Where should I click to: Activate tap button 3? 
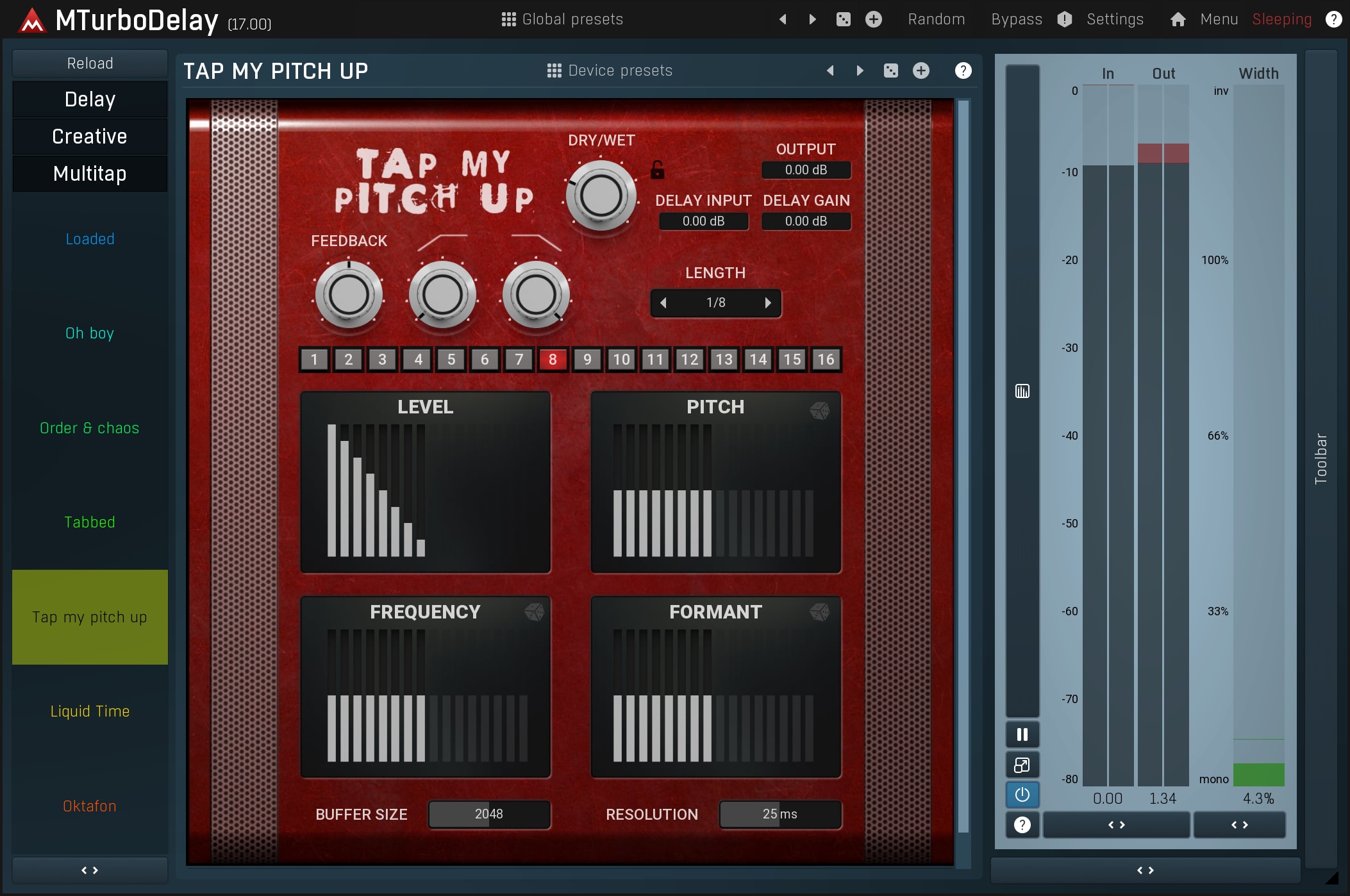pos(381,360)
